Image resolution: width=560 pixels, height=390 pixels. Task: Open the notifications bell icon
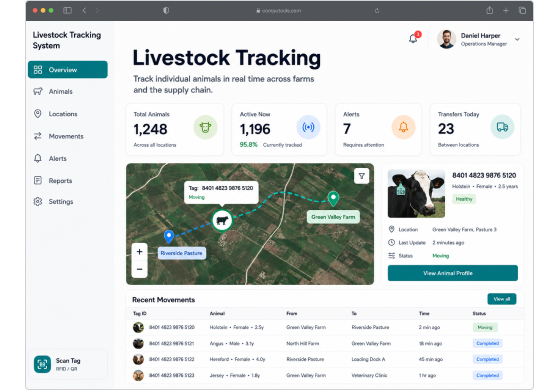coord(413,38)
